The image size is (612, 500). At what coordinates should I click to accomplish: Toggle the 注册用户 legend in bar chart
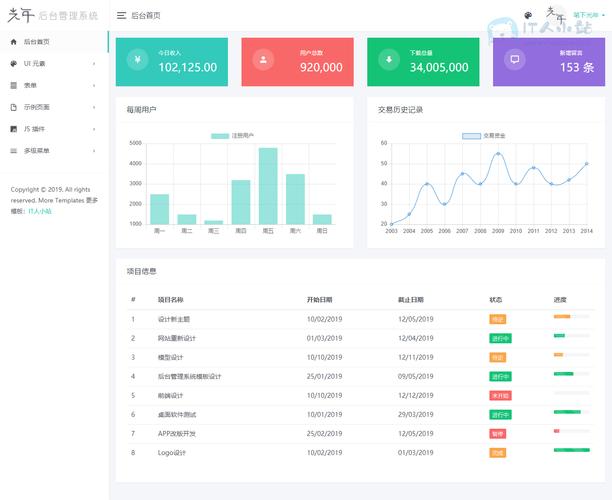click(233, 136)
